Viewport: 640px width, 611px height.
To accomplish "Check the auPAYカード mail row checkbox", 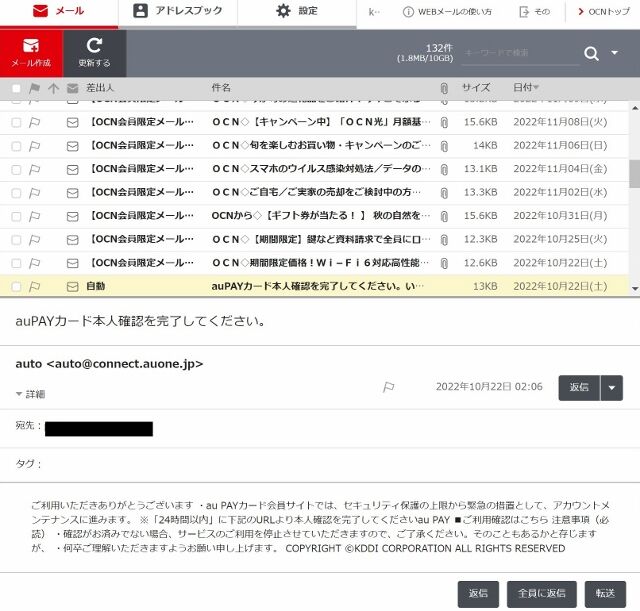I will (16, 287).
